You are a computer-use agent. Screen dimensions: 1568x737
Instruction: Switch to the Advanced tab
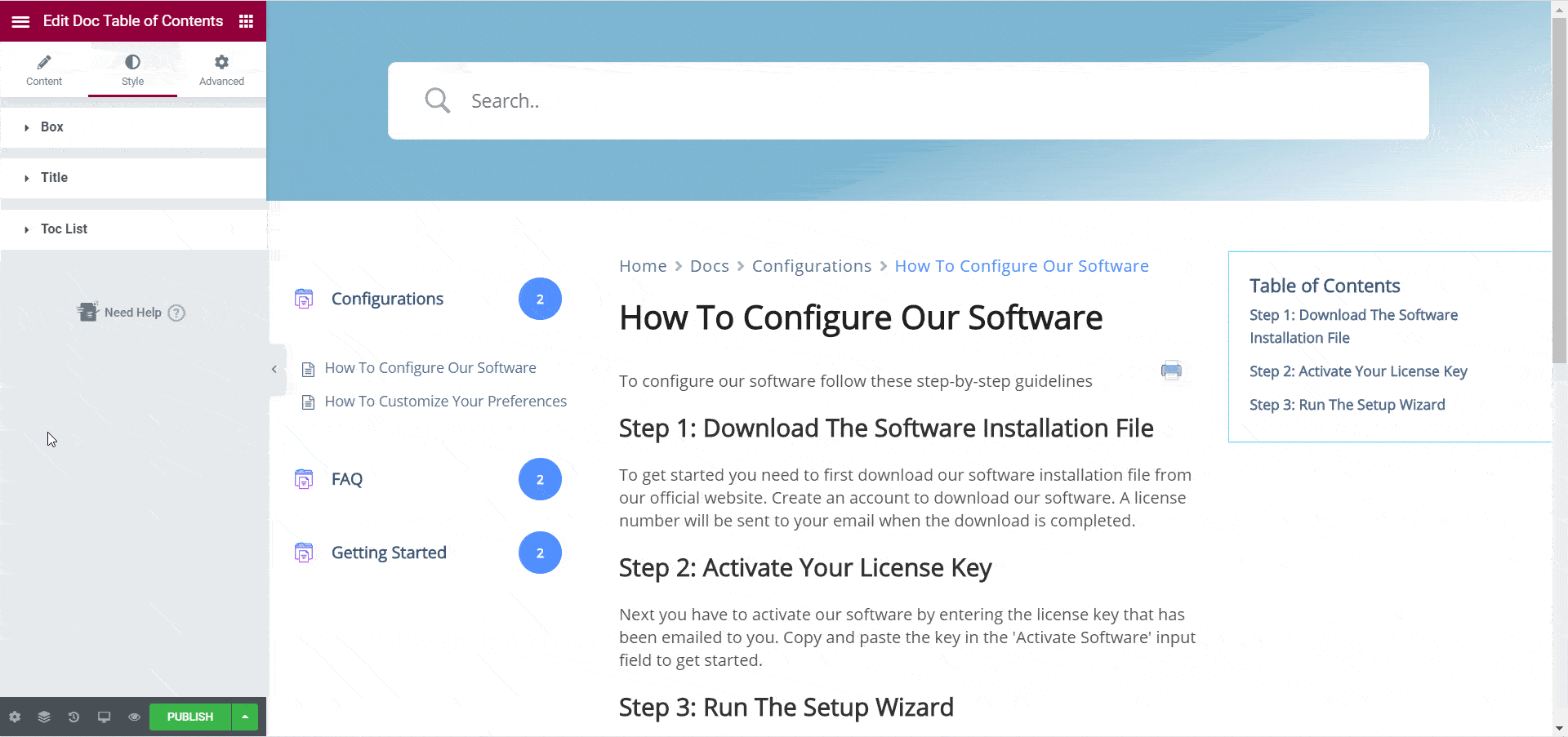[x=221, y=69]
